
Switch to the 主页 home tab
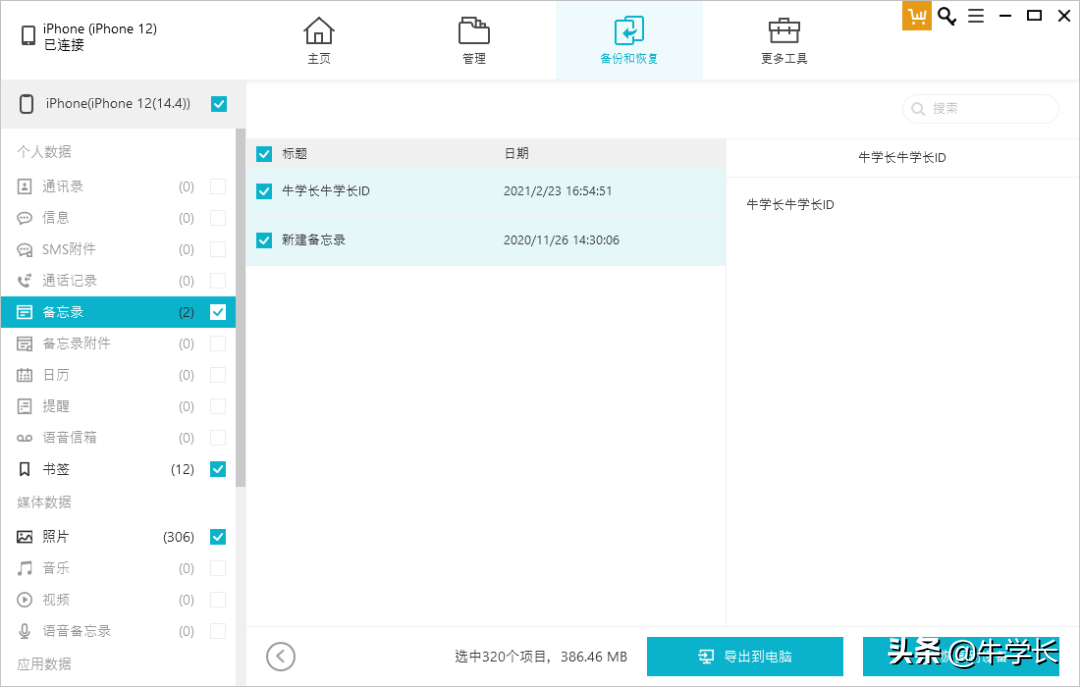tap(319, 40)
